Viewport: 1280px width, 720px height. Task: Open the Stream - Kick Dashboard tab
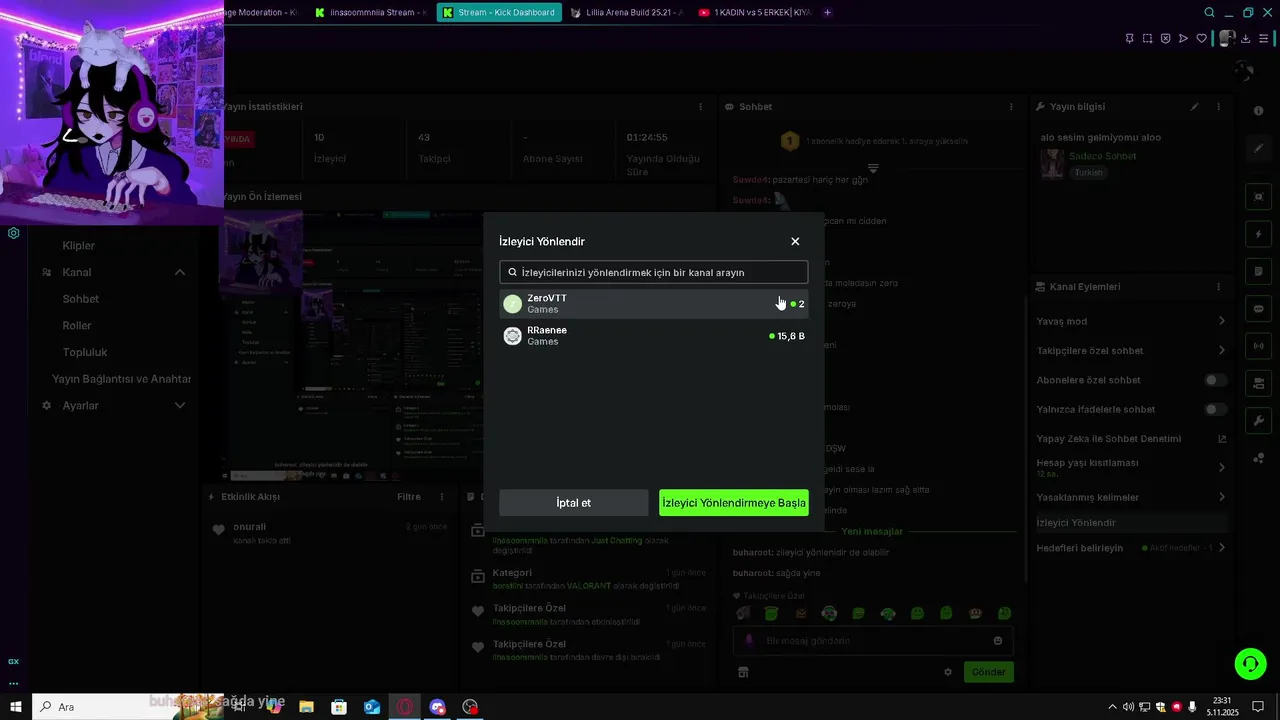click(x=499, y=12)
